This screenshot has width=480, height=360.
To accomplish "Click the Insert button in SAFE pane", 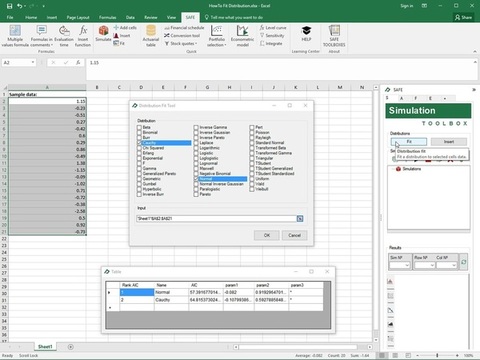I will [x=449, y=142].
